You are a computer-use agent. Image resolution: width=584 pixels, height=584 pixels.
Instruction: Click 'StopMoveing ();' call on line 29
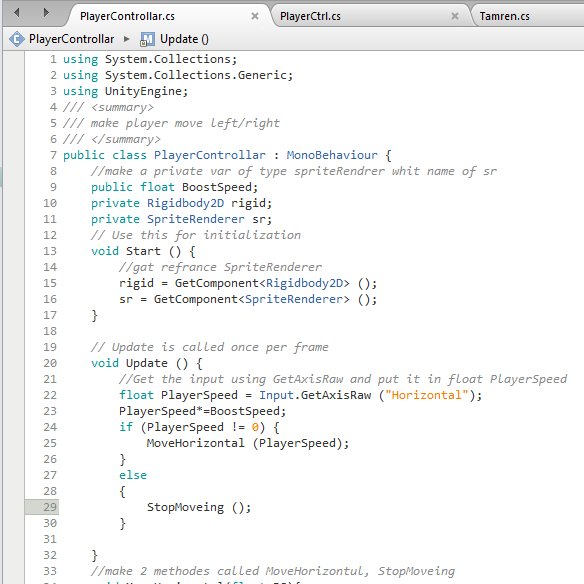point(199,507)
